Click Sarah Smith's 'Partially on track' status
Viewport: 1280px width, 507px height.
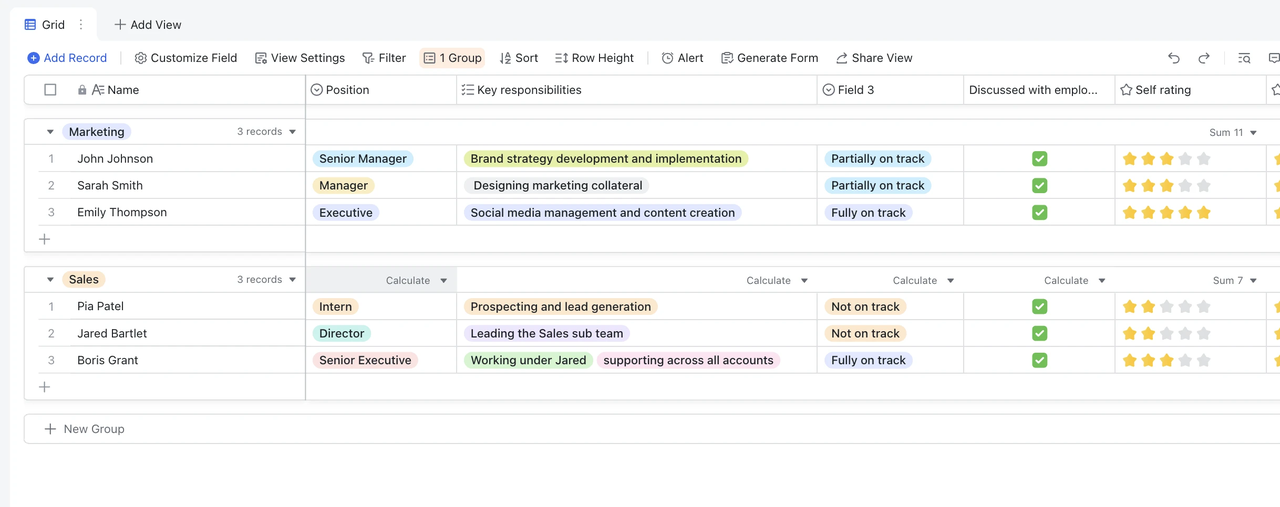tap(878, 186)
